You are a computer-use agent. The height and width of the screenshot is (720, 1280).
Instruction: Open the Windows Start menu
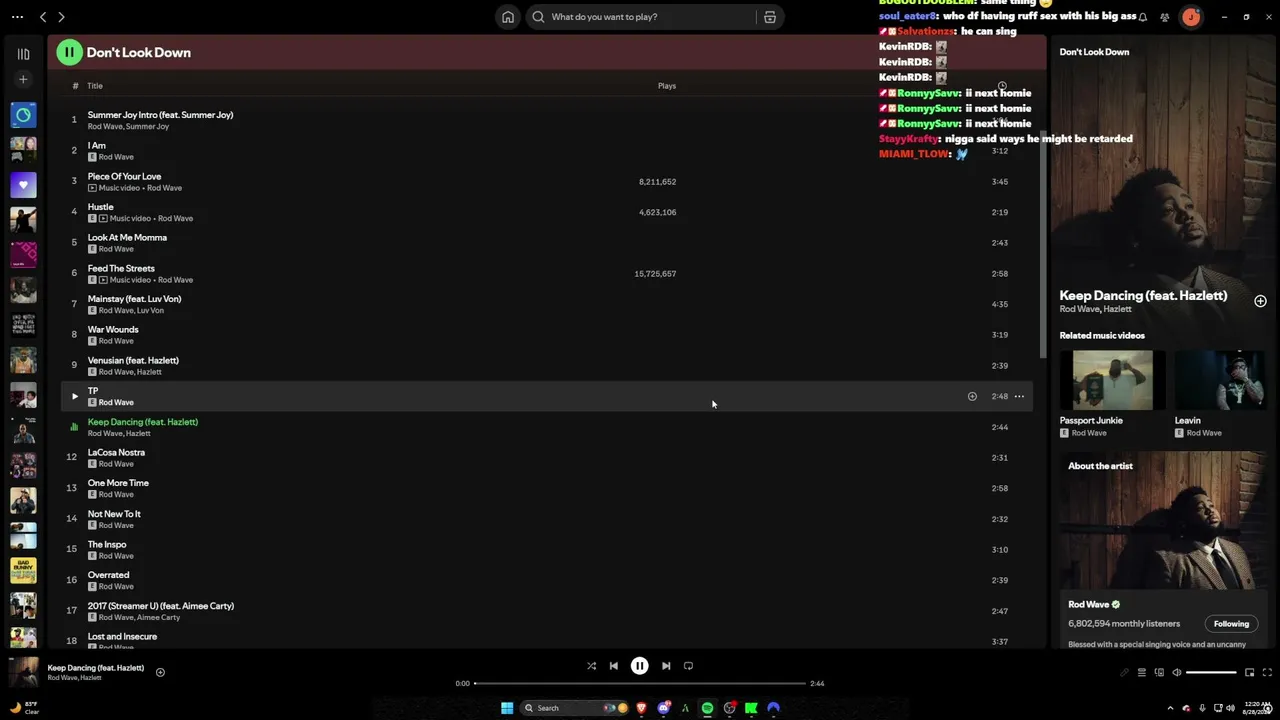pos(507,708)
